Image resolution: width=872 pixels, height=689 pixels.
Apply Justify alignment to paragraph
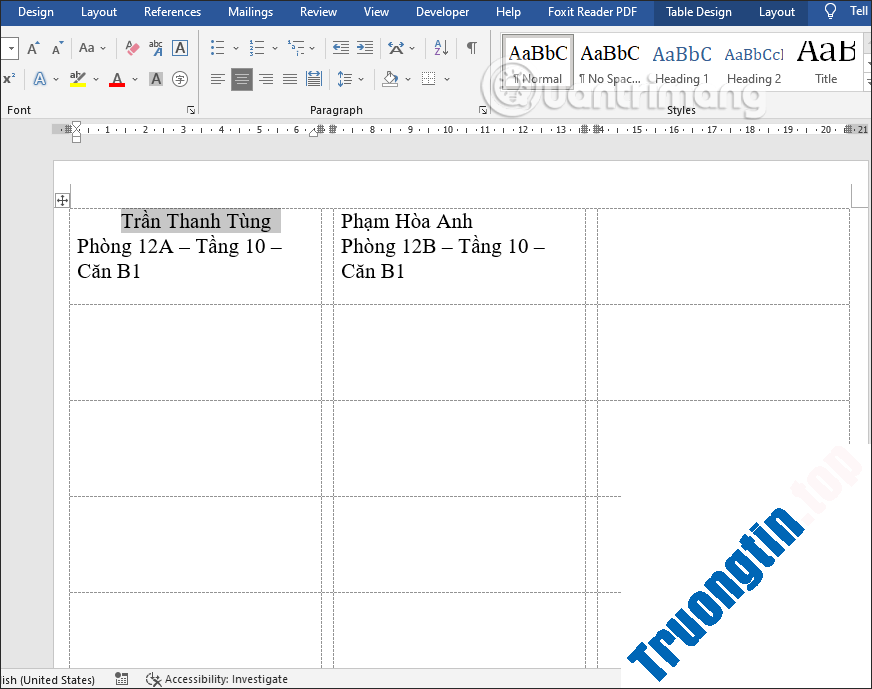(x=290, y=80)
